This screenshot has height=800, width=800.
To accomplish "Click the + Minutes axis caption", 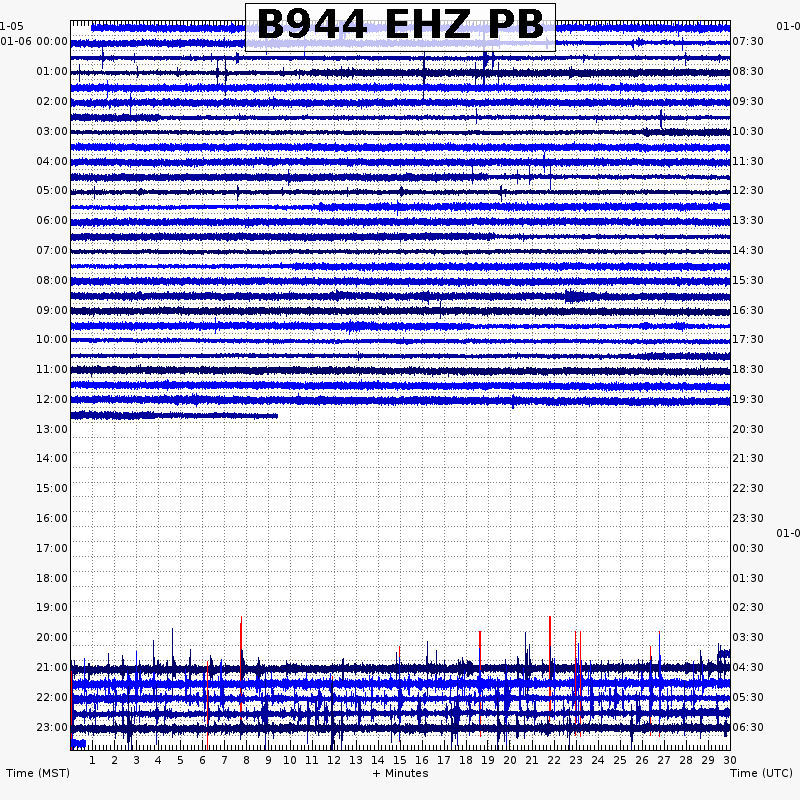I will coord(401,773).
